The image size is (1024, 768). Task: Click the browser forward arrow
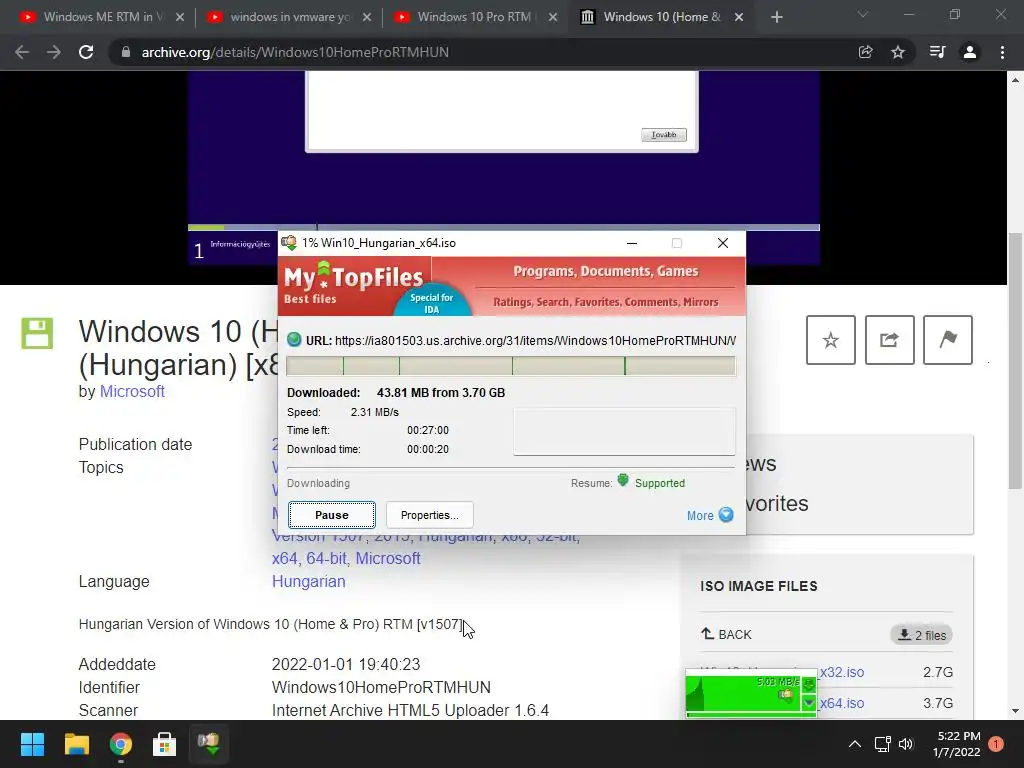coord(54,52)
